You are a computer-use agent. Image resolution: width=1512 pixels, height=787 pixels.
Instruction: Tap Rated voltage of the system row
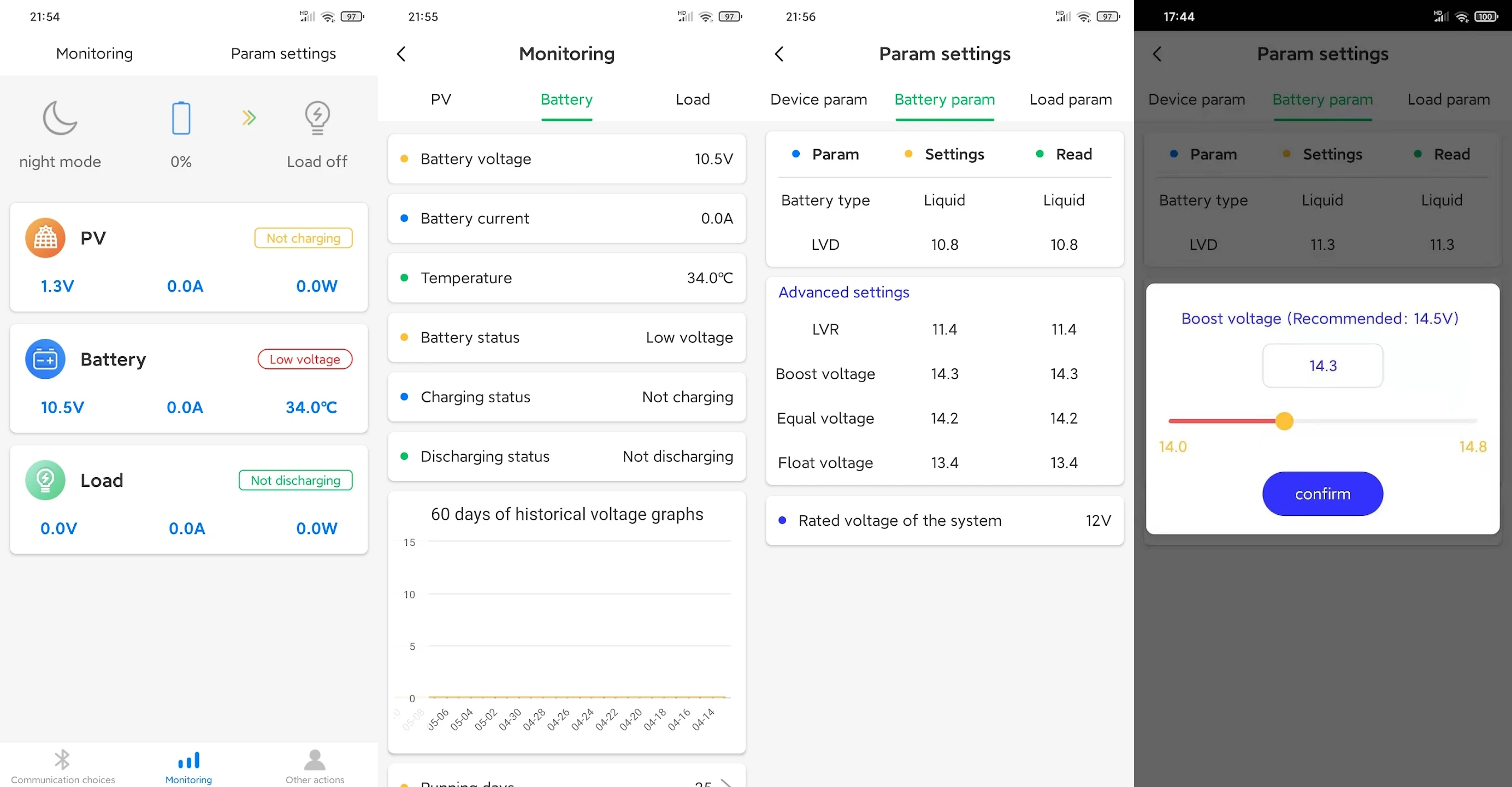click(944, 520)
